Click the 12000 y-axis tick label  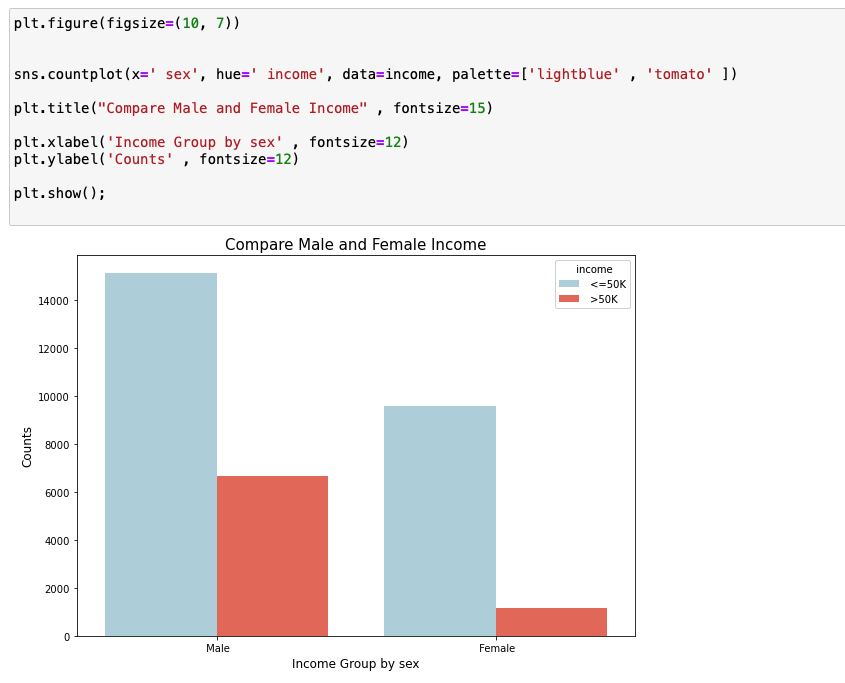point(53,349)
